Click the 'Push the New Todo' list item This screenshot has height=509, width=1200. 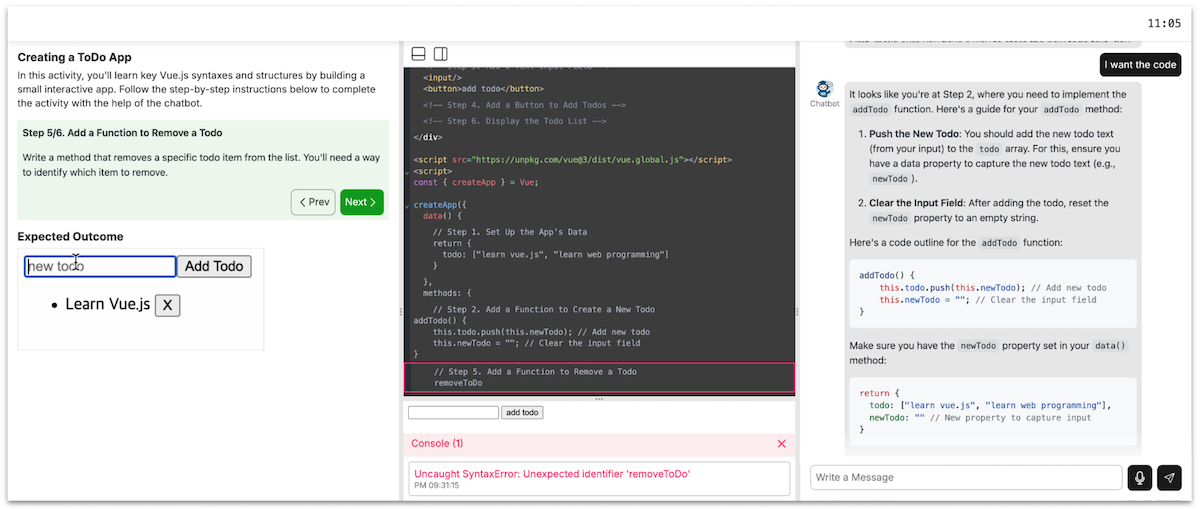[x=996, y=156]
